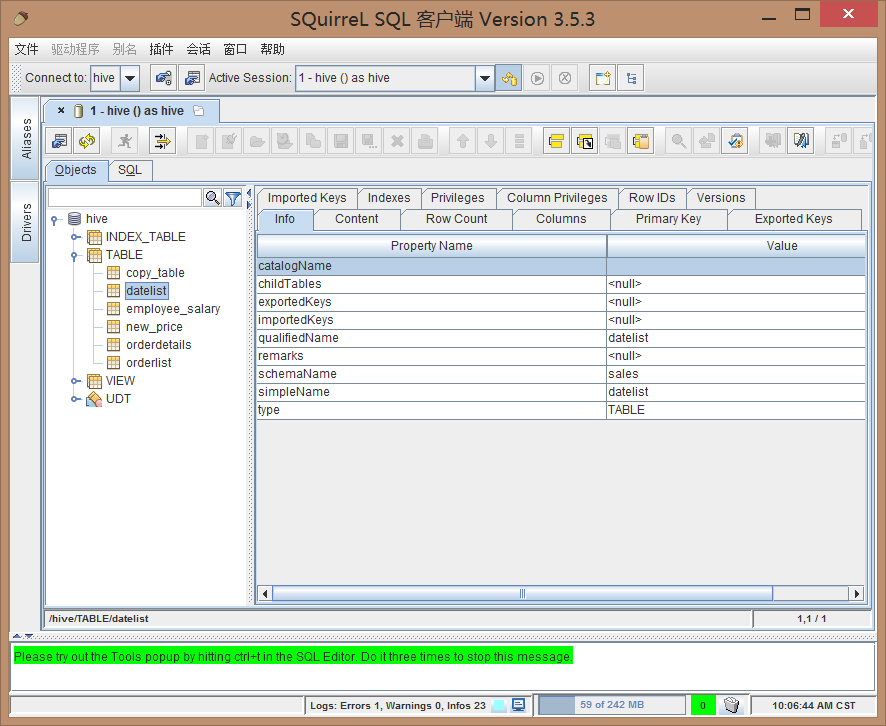
Task: Click the small window icon on the session tab
Action: (198, 111)
